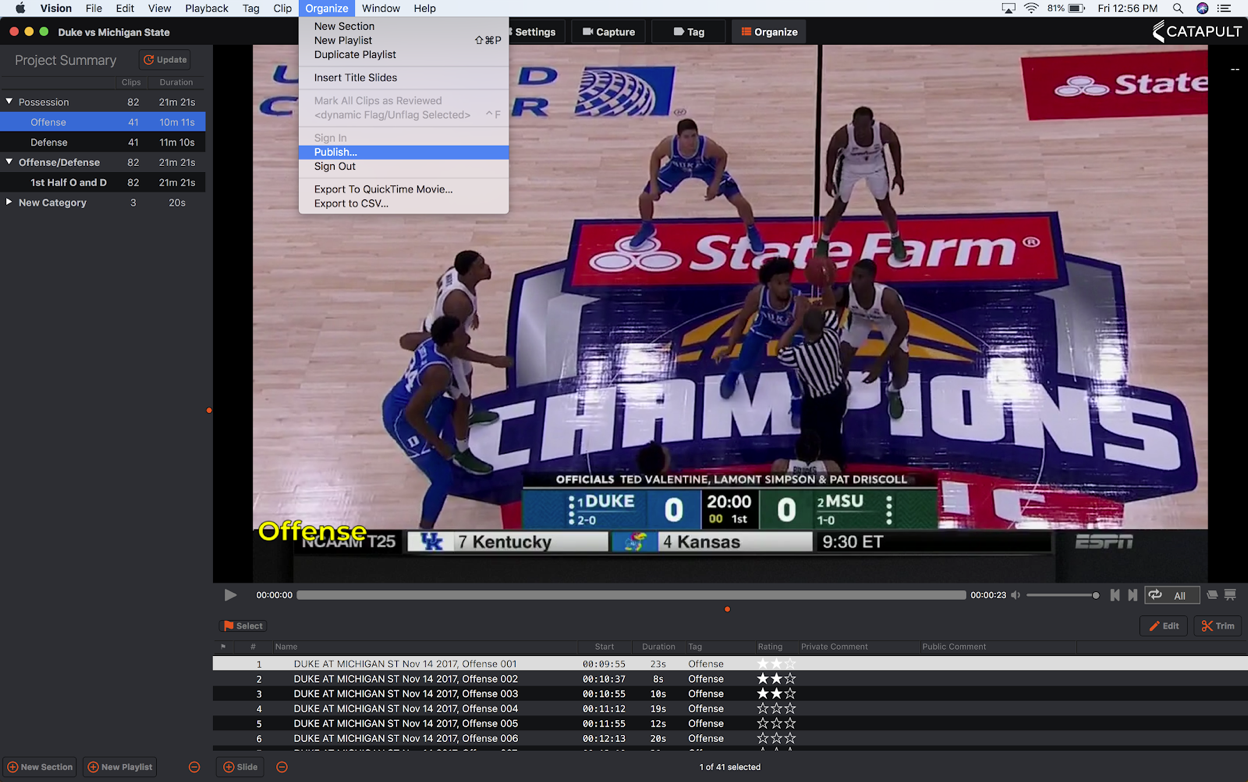Click the Edit pencil button
1248x782 pixels.
tap(1164, 626)
